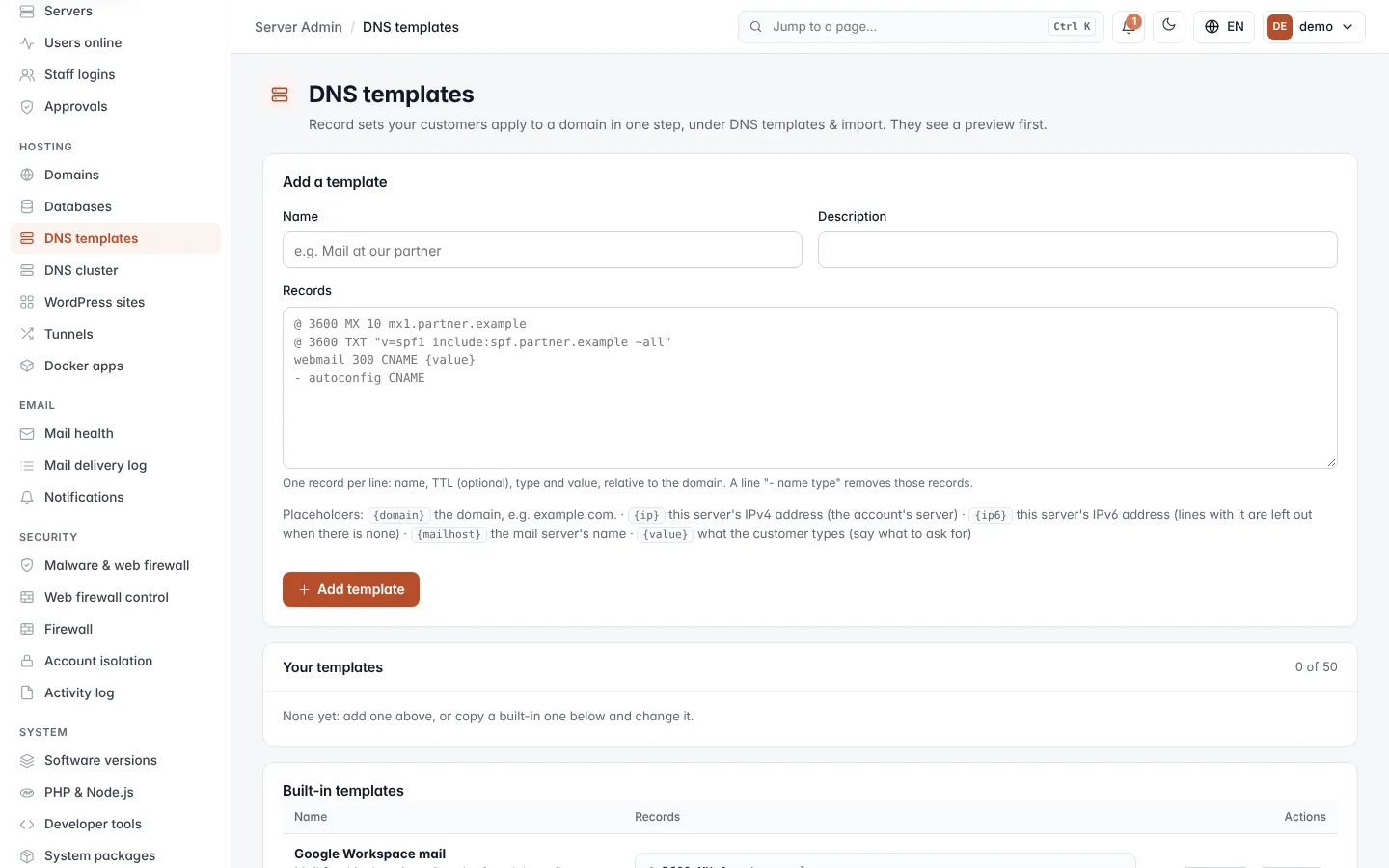Click Google Workspace mail template name
Image resolution: width=1389 pixels, height=868 pixels.
click(x=369, y=854)
